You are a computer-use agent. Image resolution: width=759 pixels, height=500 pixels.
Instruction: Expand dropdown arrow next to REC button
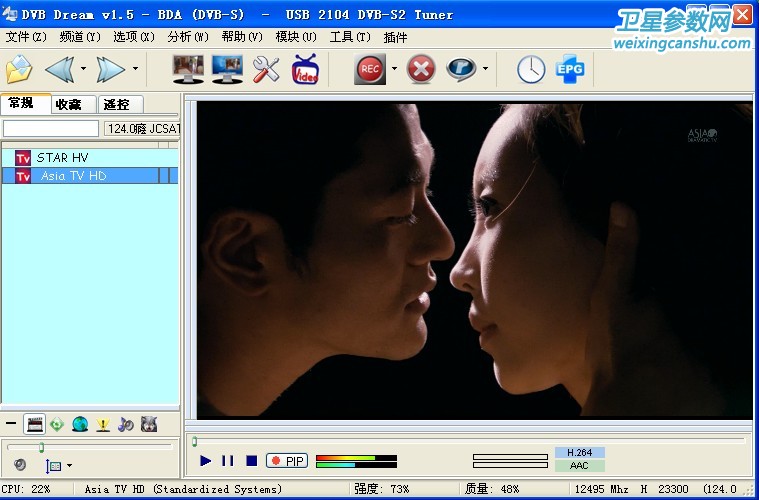click(x=394, y=70)
